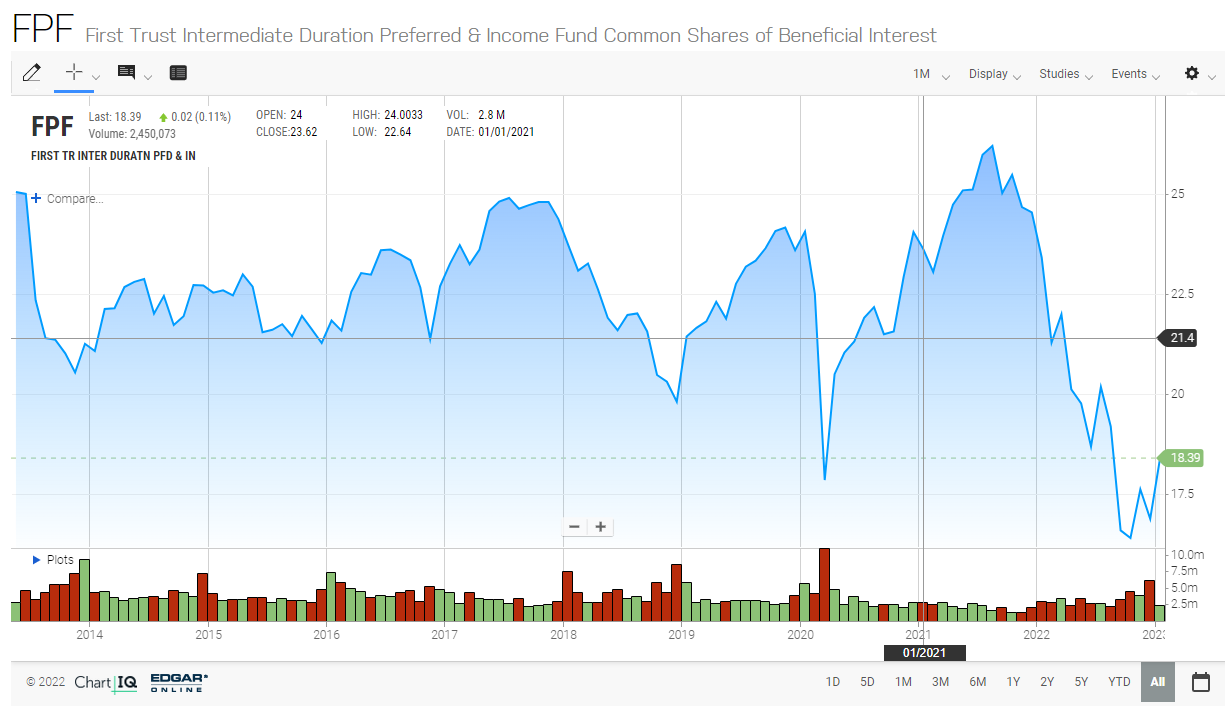Switch range to YTD
1225x714 pixels.
coord(1119,682)
